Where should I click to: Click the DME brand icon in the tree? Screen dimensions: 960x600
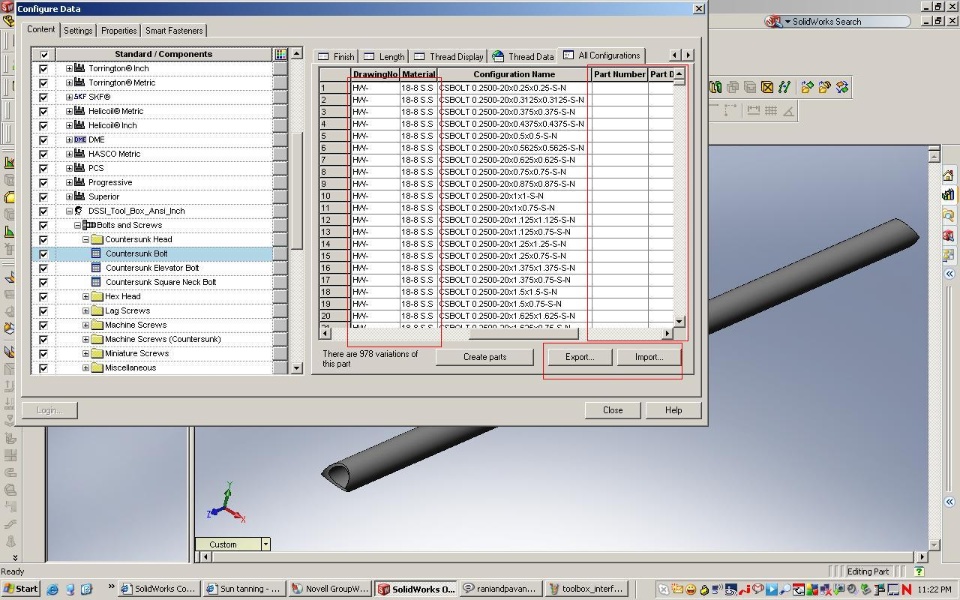tap(80, 140)
